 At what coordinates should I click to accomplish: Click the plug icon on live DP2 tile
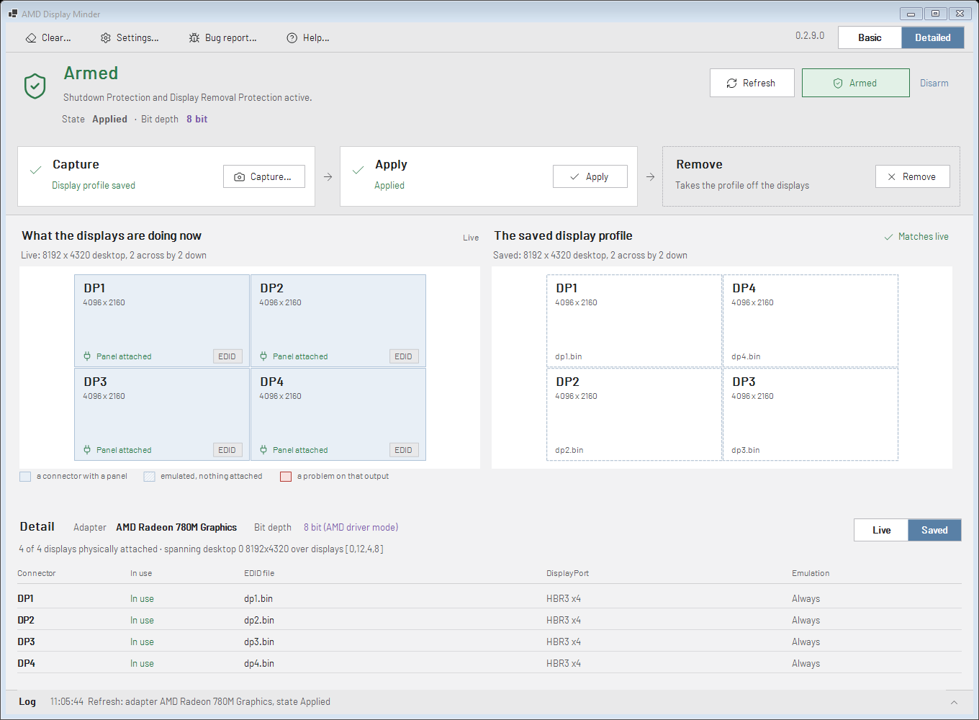263,357
